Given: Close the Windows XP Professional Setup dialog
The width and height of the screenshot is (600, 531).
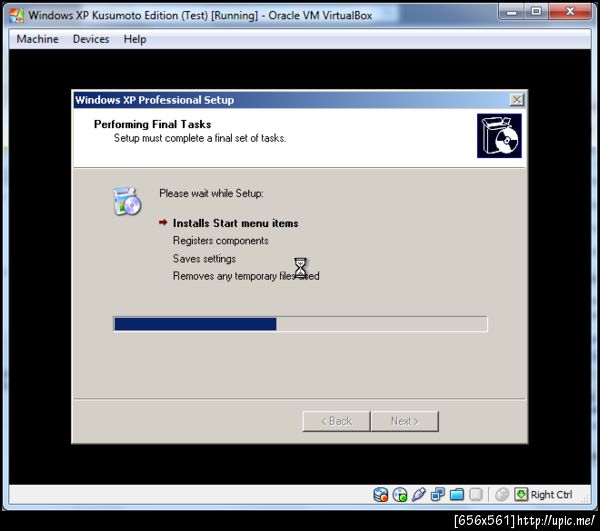Looking at the screenshot, I should [517, 100].
